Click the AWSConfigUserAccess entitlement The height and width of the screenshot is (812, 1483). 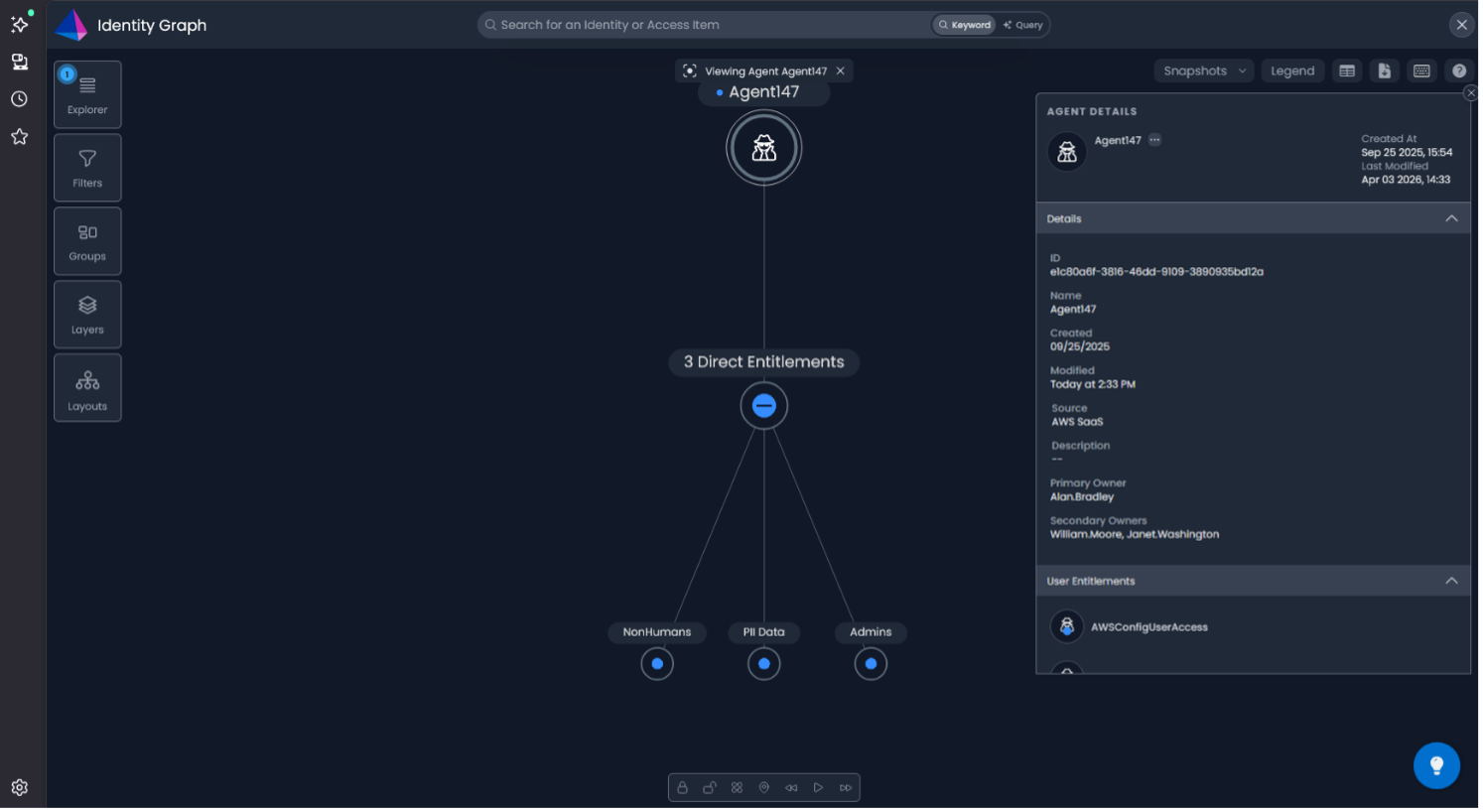pos(1149,628)
